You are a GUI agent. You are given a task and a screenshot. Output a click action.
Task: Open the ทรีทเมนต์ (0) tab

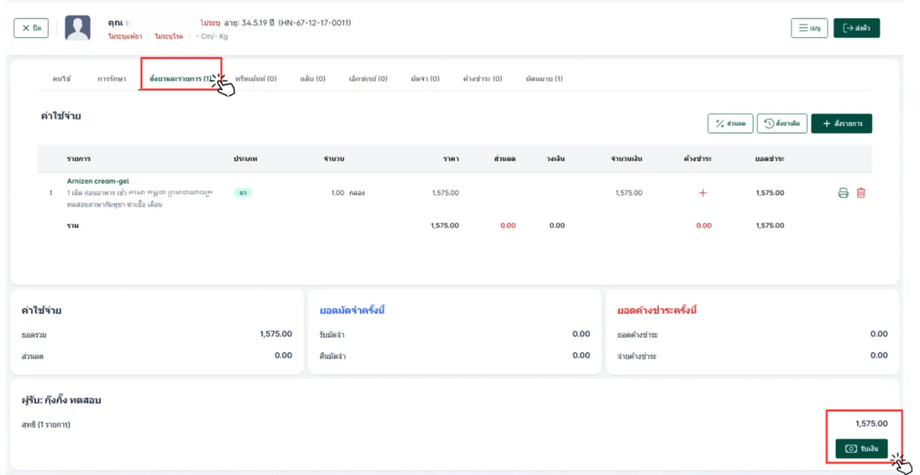256,79
